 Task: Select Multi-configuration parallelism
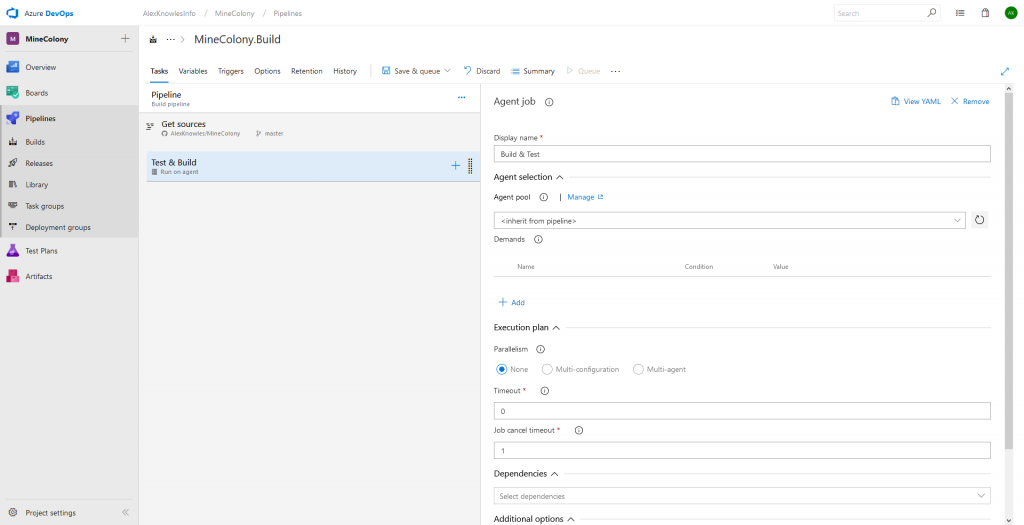[x=547, y=369]
